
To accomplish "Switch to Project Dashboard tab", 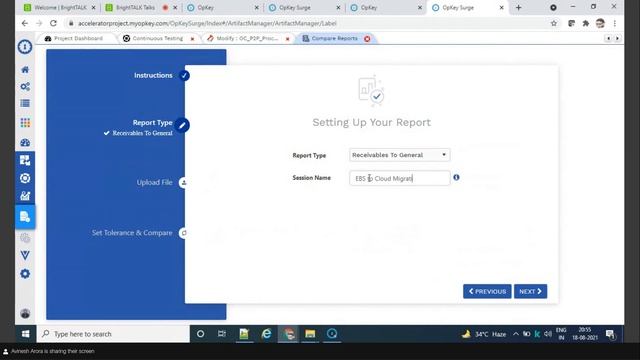I will pyautogui.click(x=74, y=38).
